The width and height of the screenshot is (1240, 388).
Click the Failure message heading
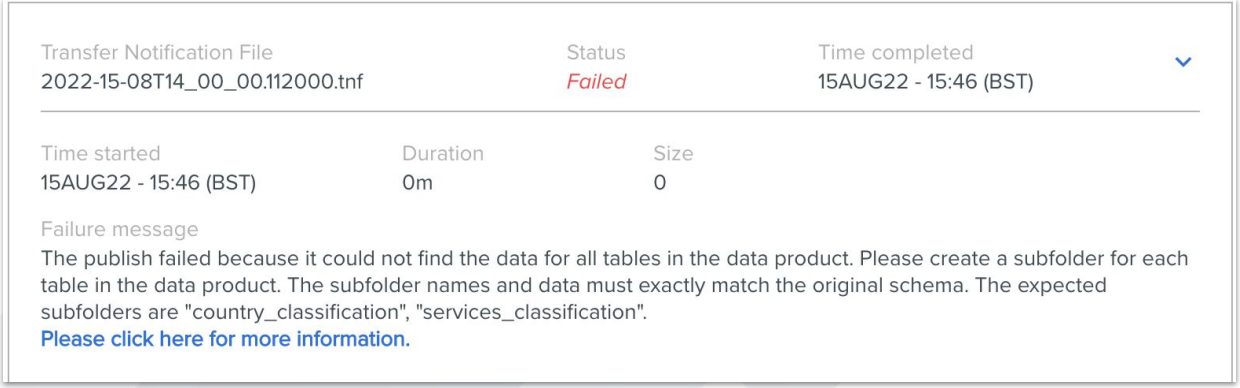[120, 230]
